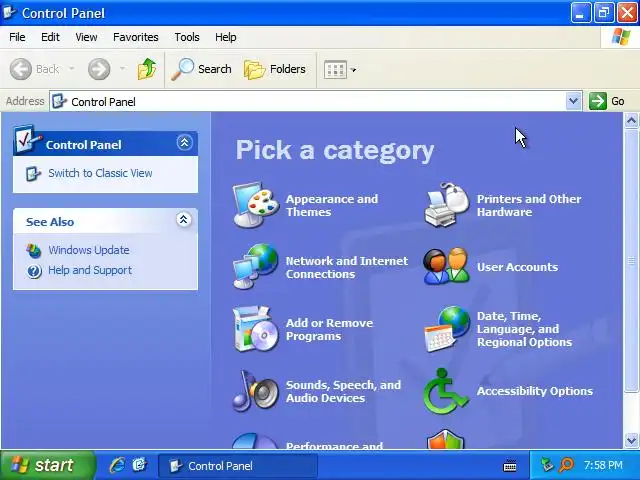Open the Tools menu
Viewport: 640px width, 480px height.
tap(187, 37)
